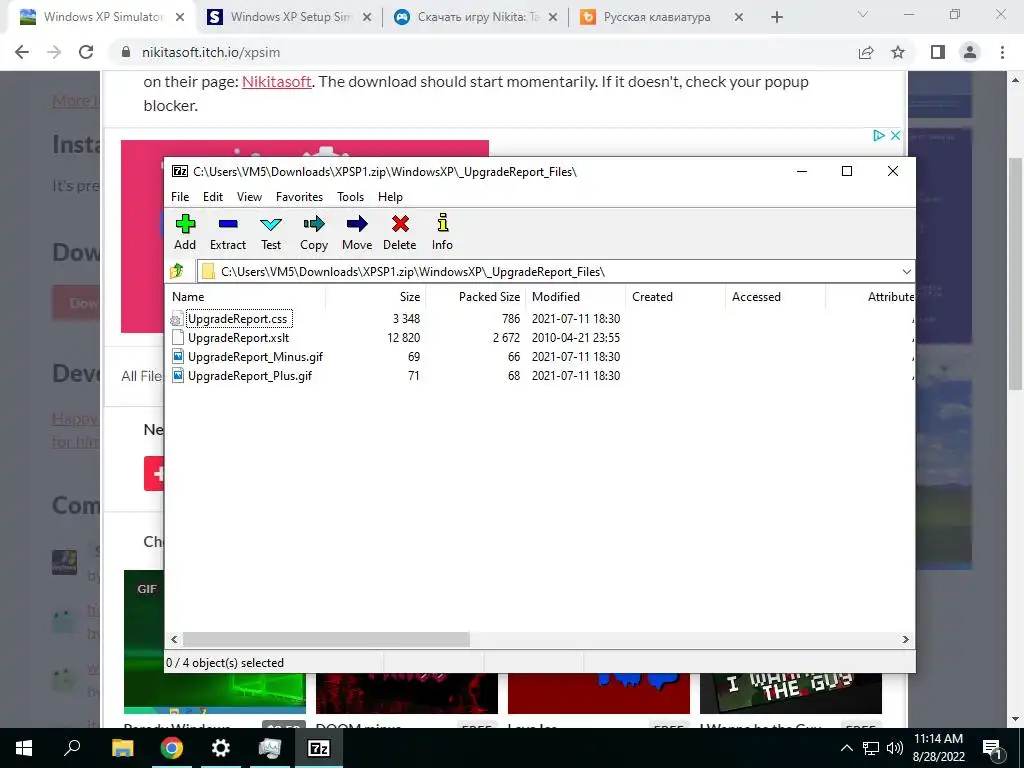Open a new Chrome tab
1024x768 pixels.
coord(776,17)
